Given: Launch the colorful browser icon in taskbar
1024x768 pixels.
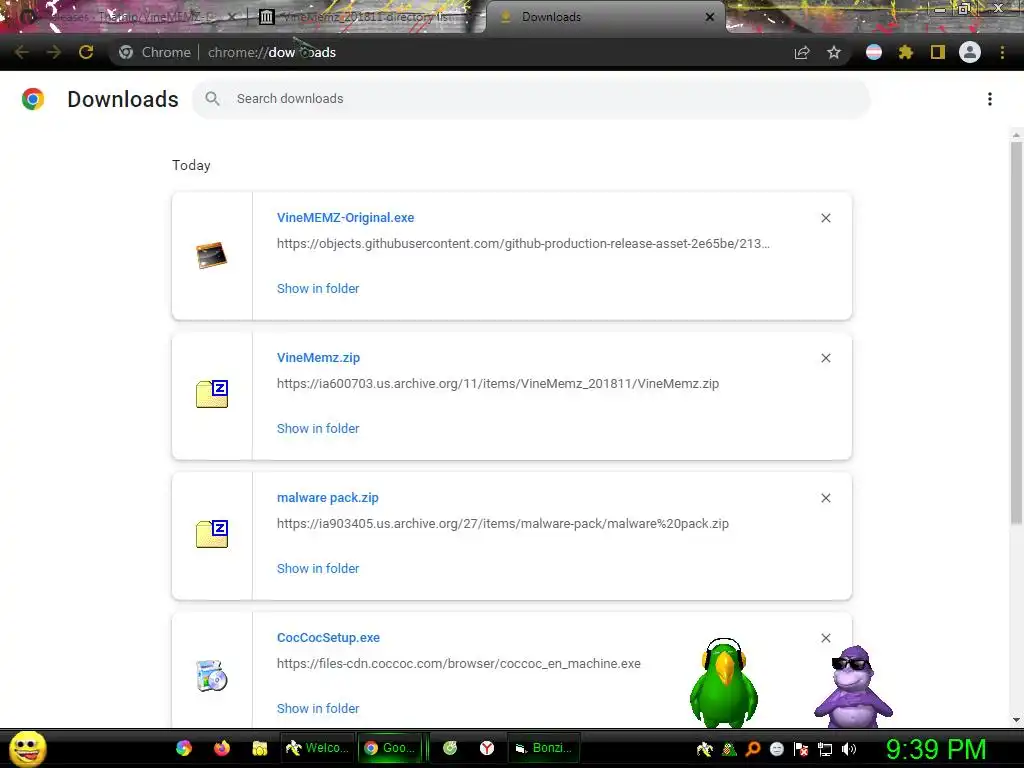Looking at the screenshot, I should coord(184,748).
